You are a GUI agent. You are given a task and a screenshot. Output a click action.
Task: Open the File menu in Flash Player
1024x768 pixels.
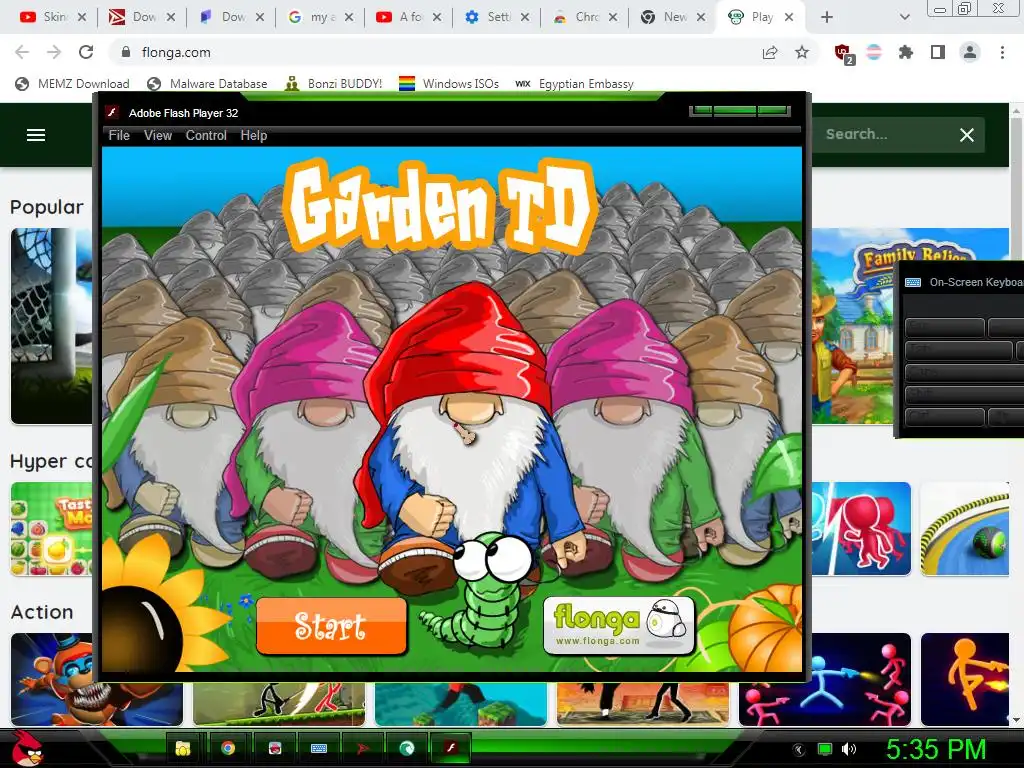pos(119,135)
